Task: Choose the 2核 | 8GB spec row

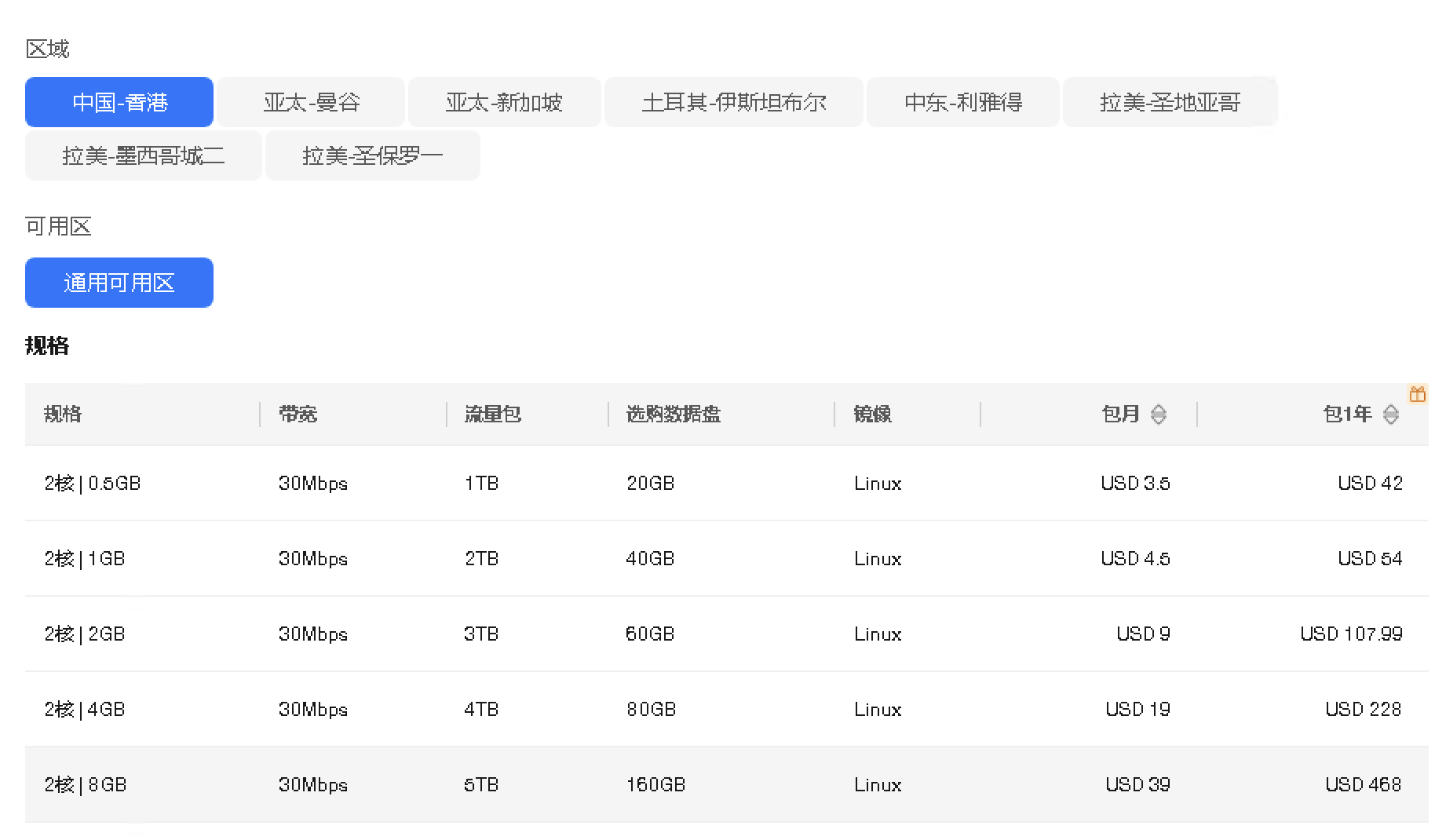Action: [85, 784]
